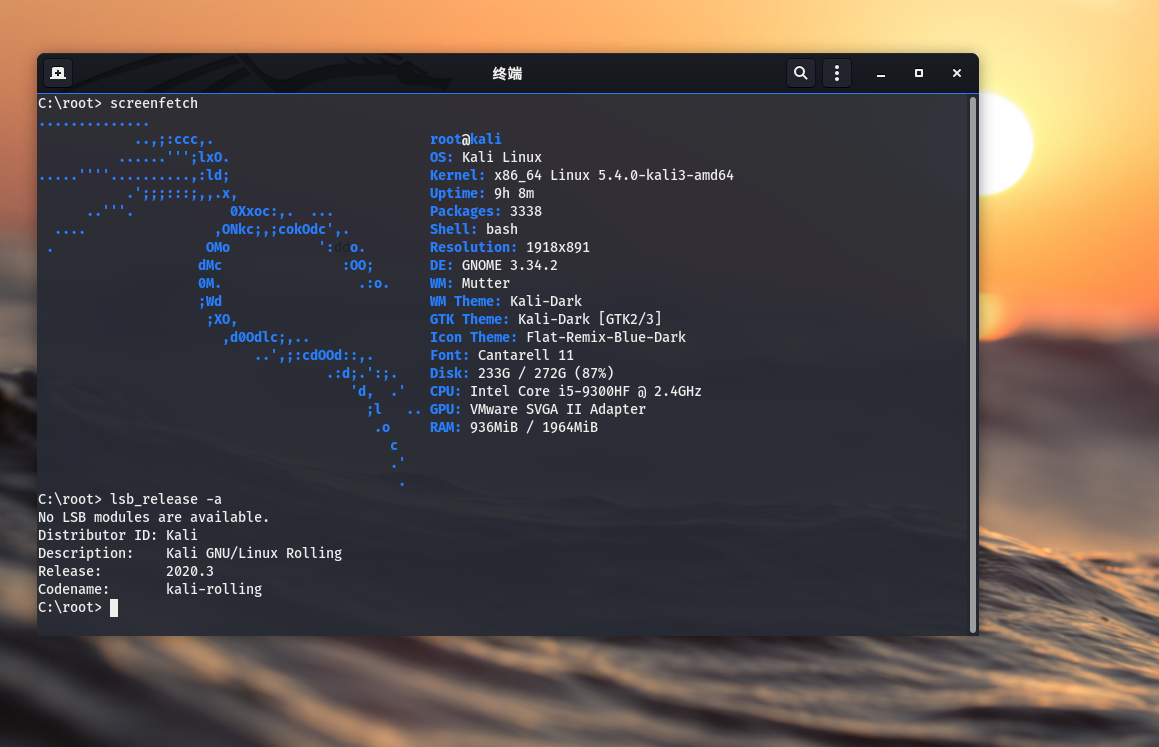Click the OS: Kali Linux info line

click(x=487, y=157)
